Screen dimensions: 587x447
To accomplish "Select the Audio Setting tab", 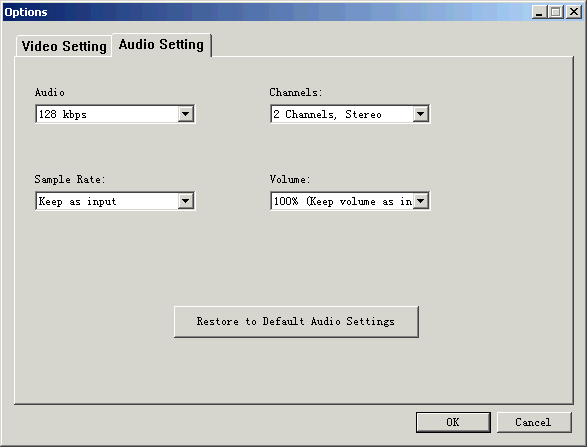I will click(161, 45).
